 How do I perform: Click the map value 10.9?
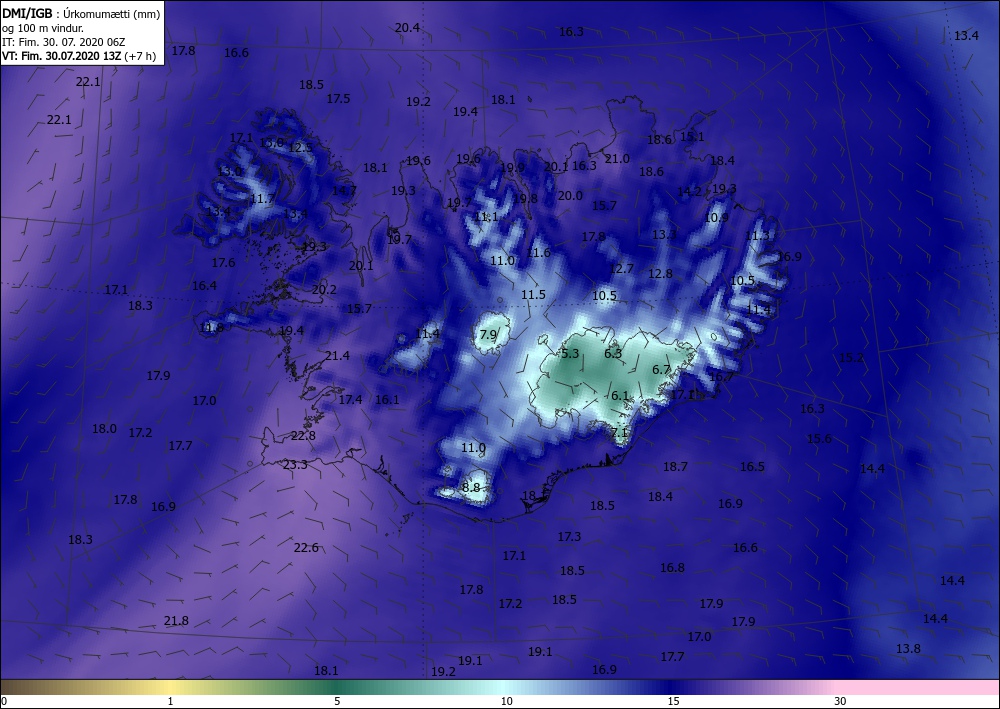point(716,217)
